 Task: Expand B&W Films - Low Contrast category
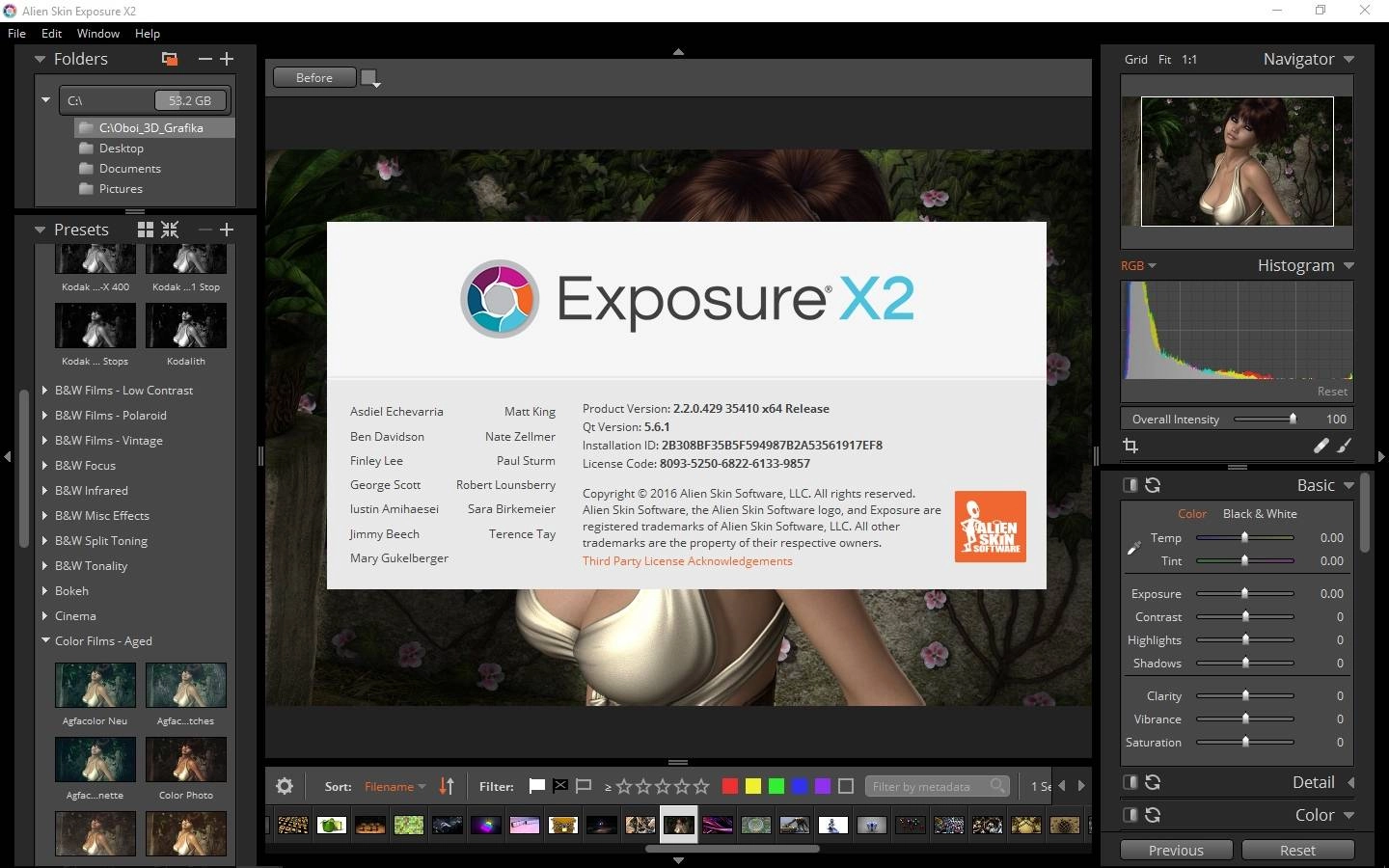coord(45,391)
